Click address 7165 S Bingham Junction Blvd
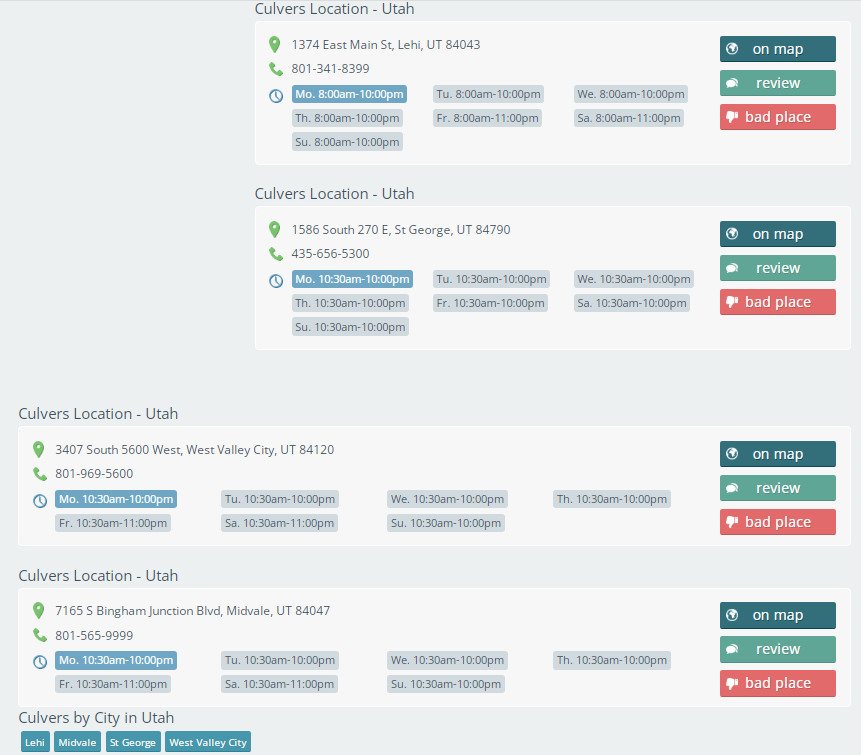Viewport: 861px width, 755px height. 192,611
